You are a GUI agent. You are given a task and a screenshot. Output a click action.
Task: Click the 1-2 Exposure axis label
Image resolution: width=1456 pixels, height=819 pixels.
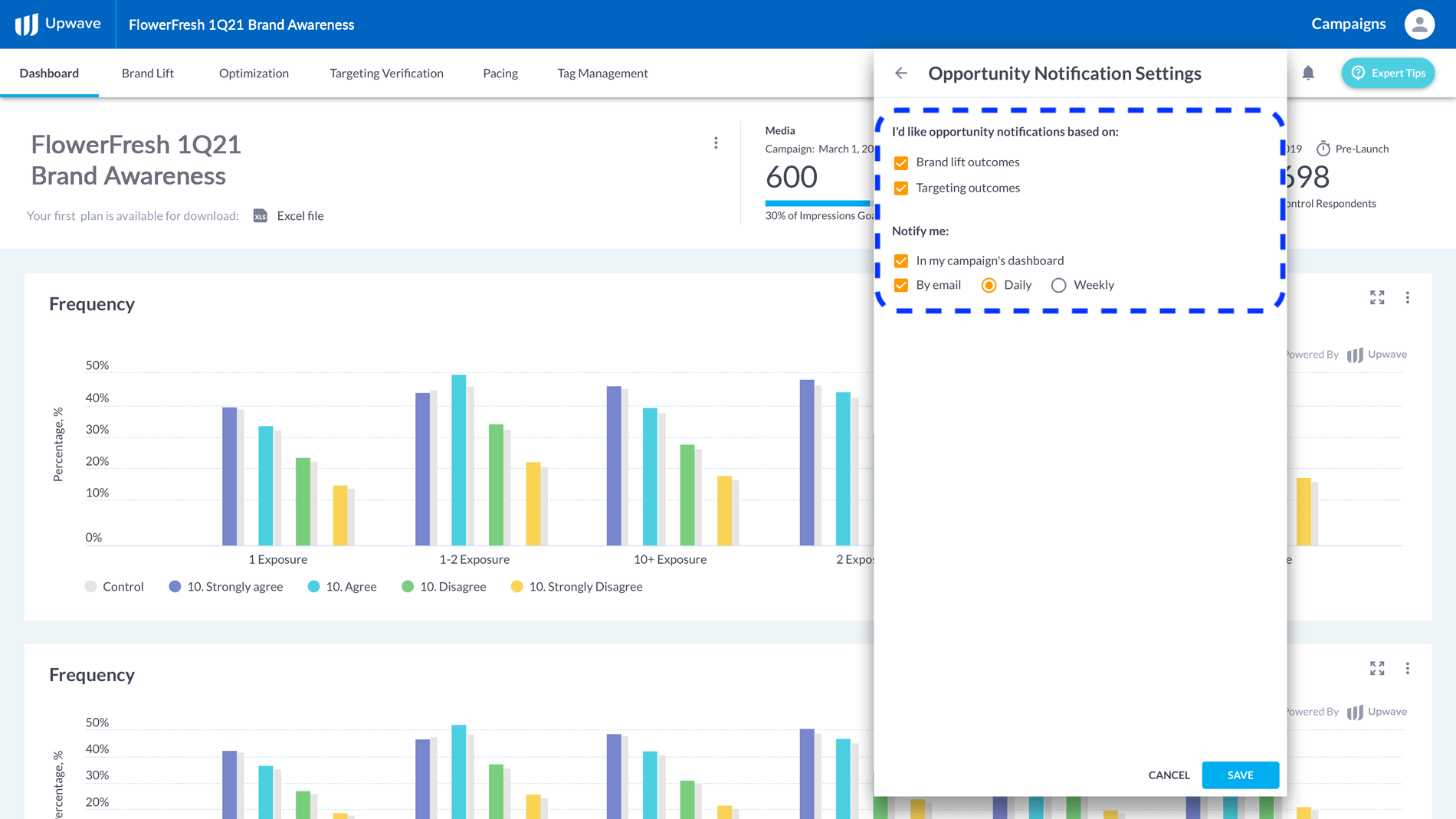tap(474, 559)
